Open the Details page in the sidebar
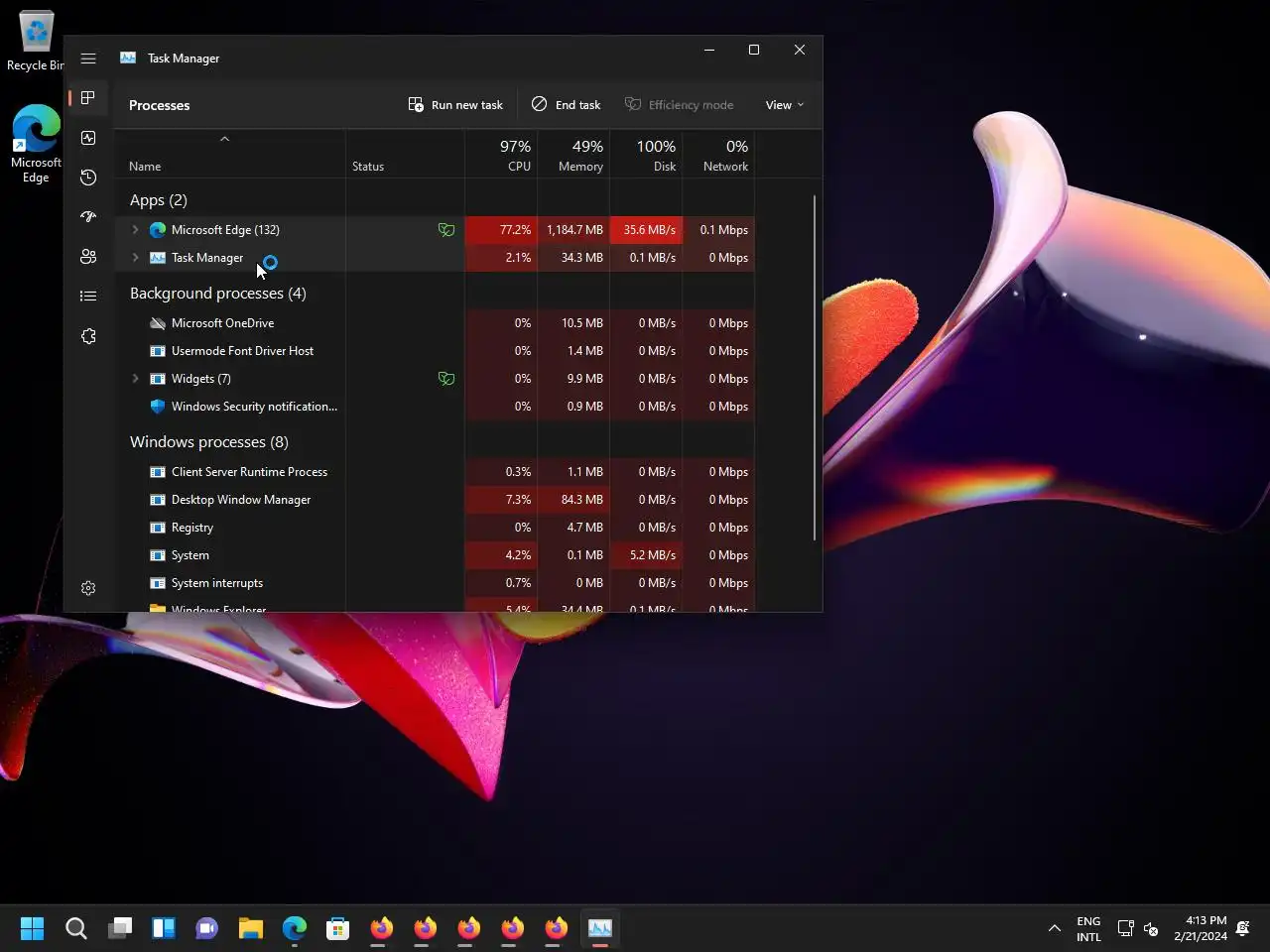This screenshot has height=952, width=1270. pyautogui.click(x=88, y=296)
